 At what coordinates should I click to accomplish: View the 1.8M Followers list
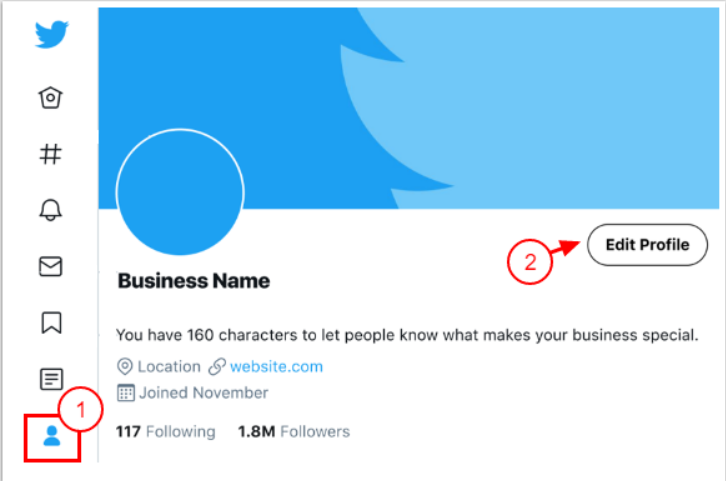(293, 432)
